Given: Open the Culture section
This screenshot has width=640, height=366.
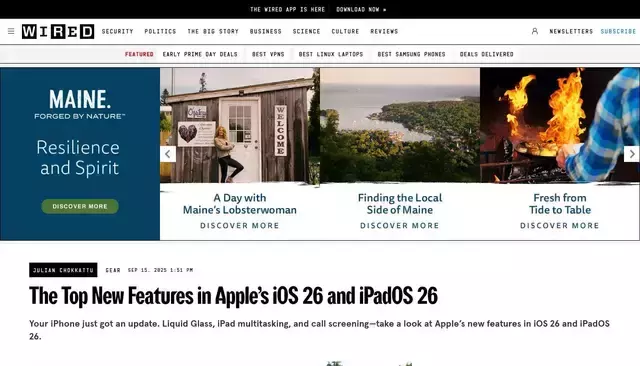Looking at the screenshot, I should click(345, 31).
